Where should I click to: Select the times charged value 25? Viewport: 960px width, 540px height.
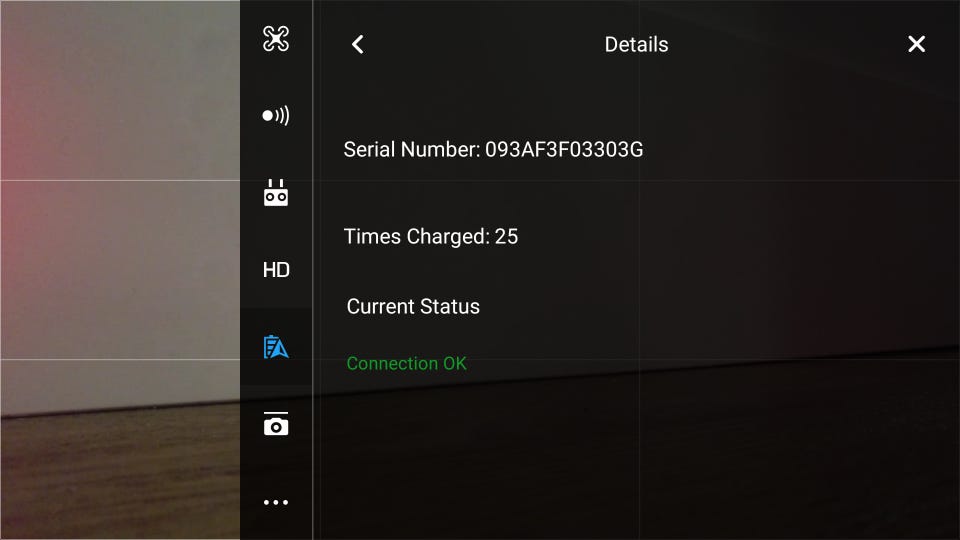click(506, 236)
